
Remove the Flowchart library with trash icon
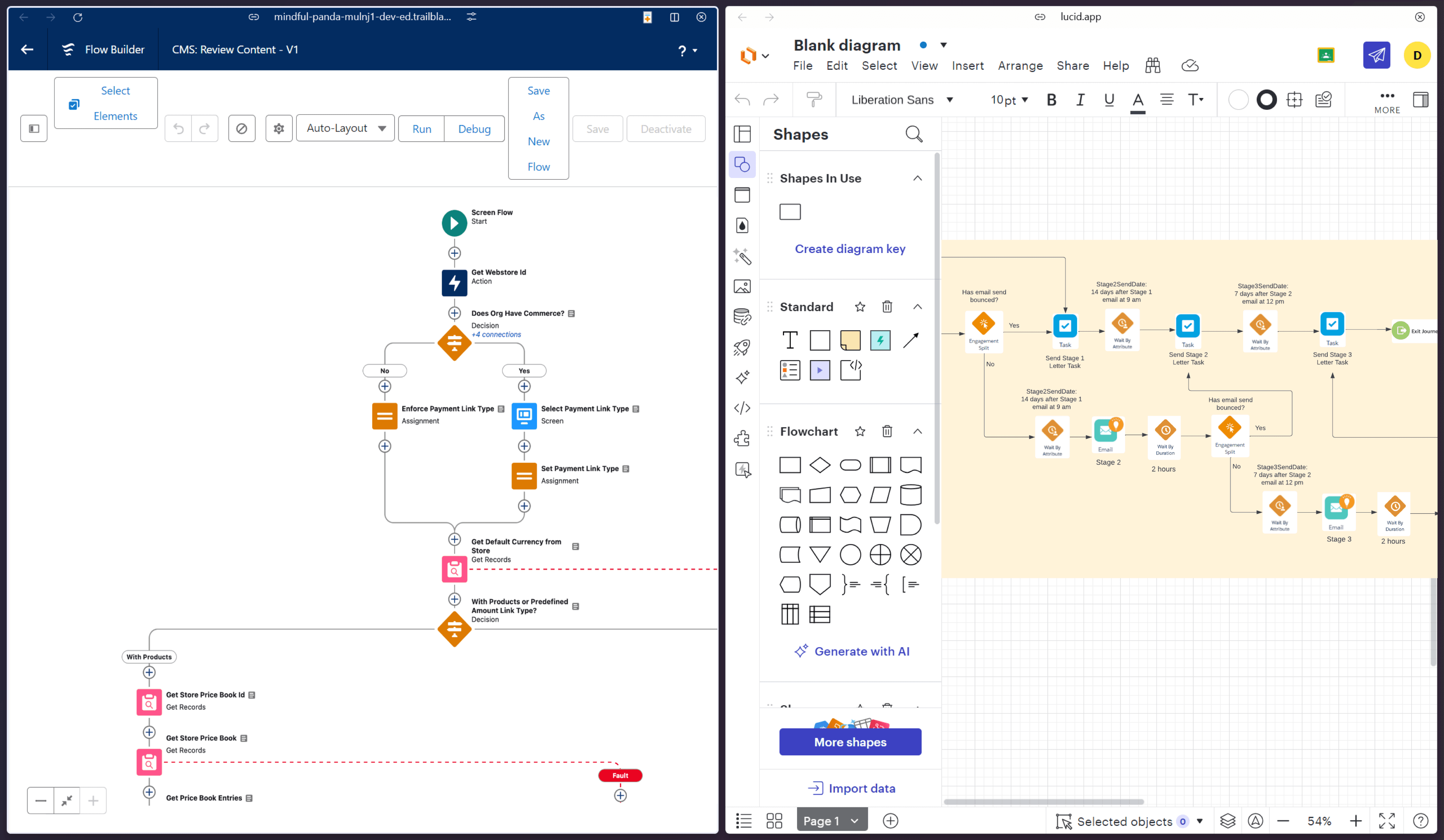pyautogui.click(x=887, y=432)
